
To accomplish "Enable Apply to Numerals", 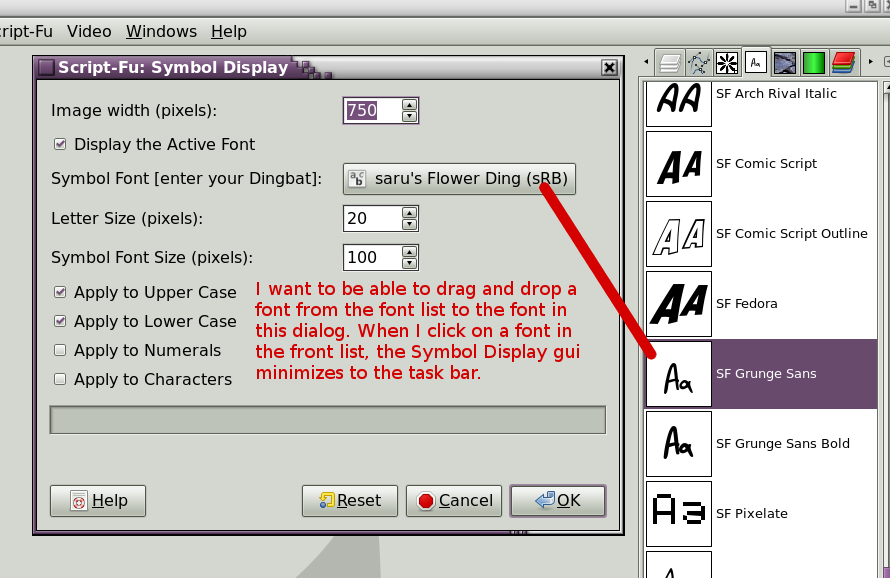I will (x=60, y=350).
